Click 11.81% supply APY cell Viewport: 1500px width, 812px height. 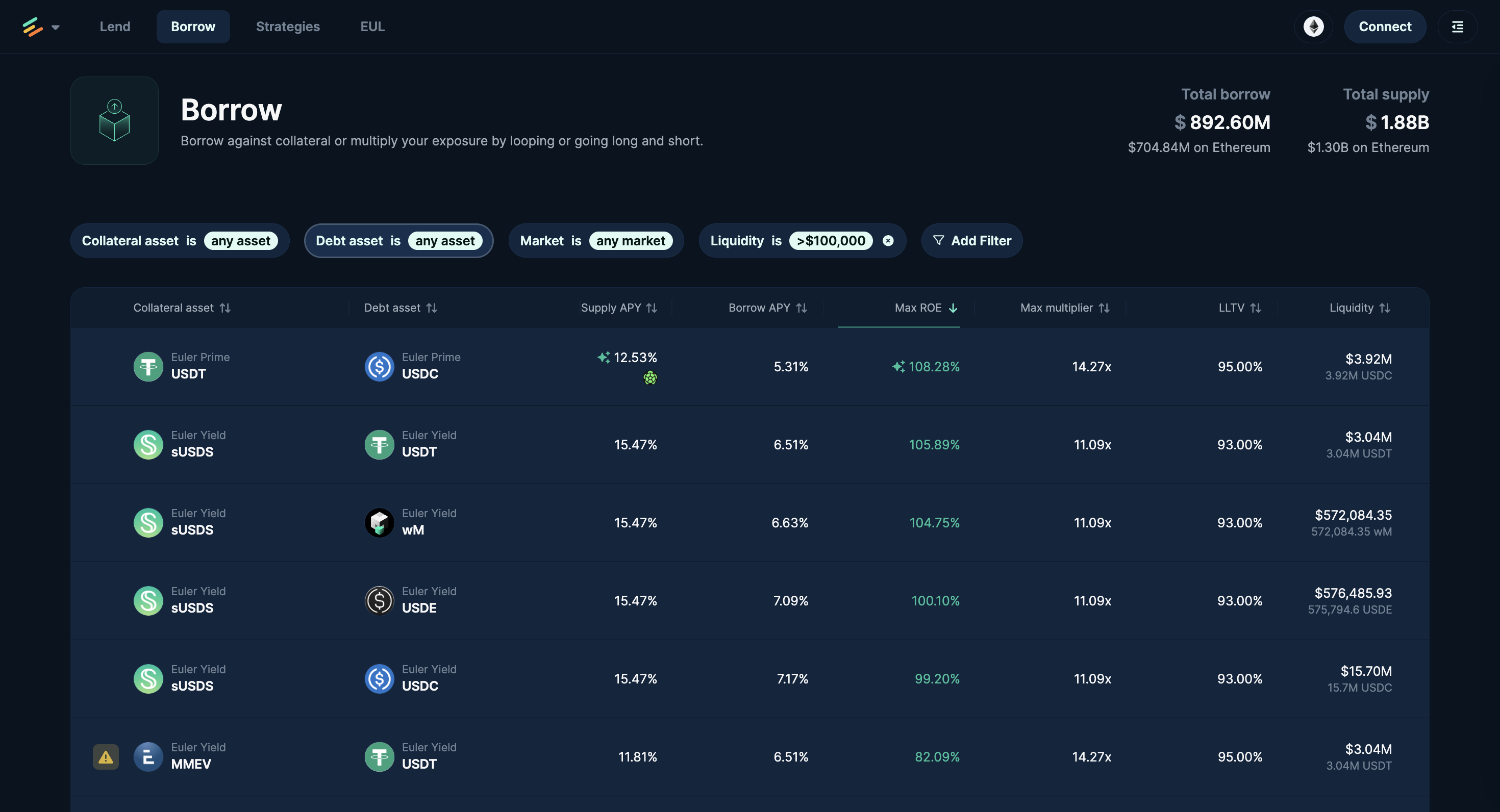[x=637, y=756]
